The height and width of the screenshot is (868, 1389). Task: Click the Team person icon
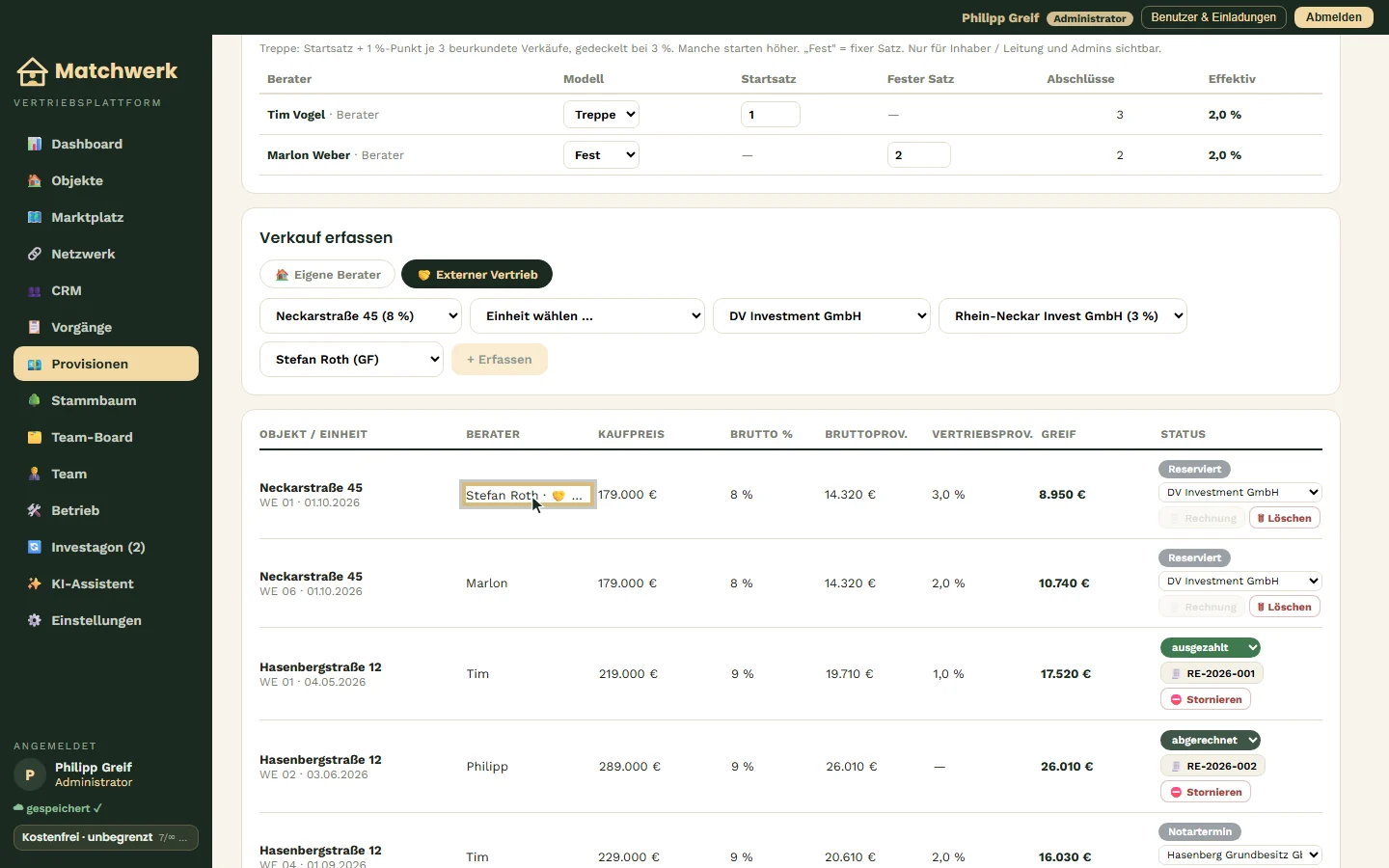point(35,474)
